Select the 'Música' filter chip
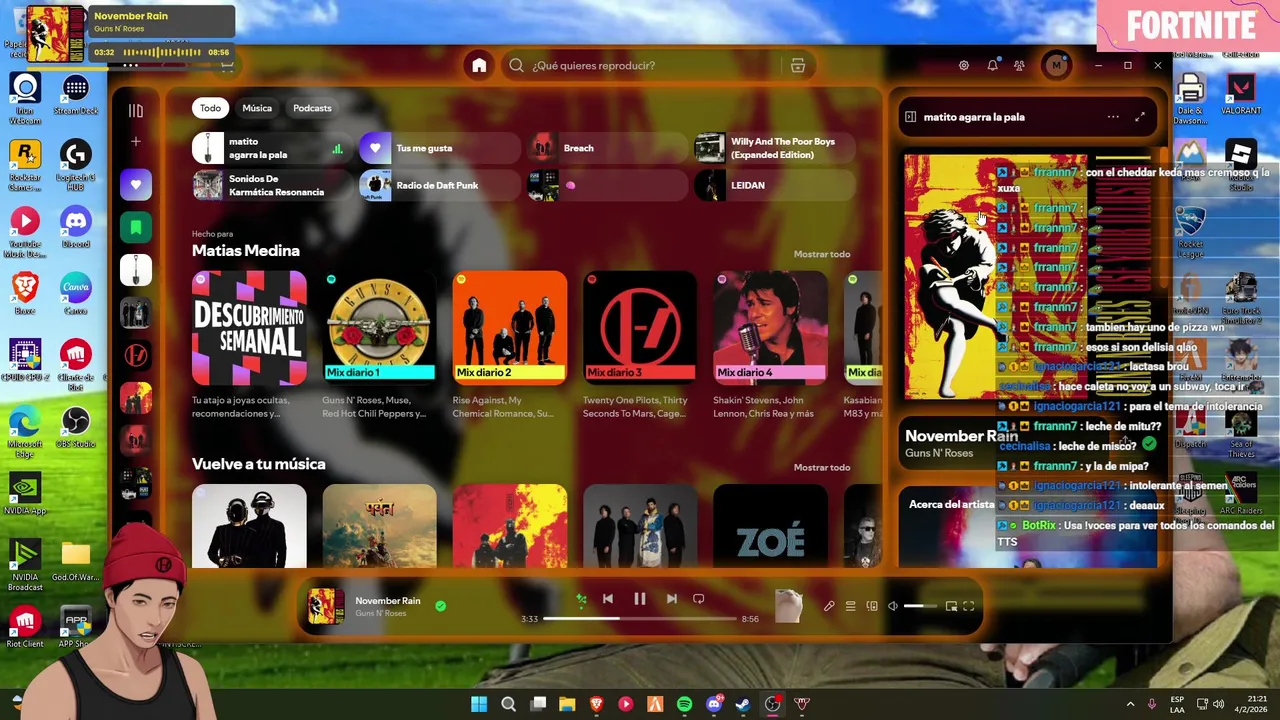The image size is (1280, 720). [x=257, y=108]
